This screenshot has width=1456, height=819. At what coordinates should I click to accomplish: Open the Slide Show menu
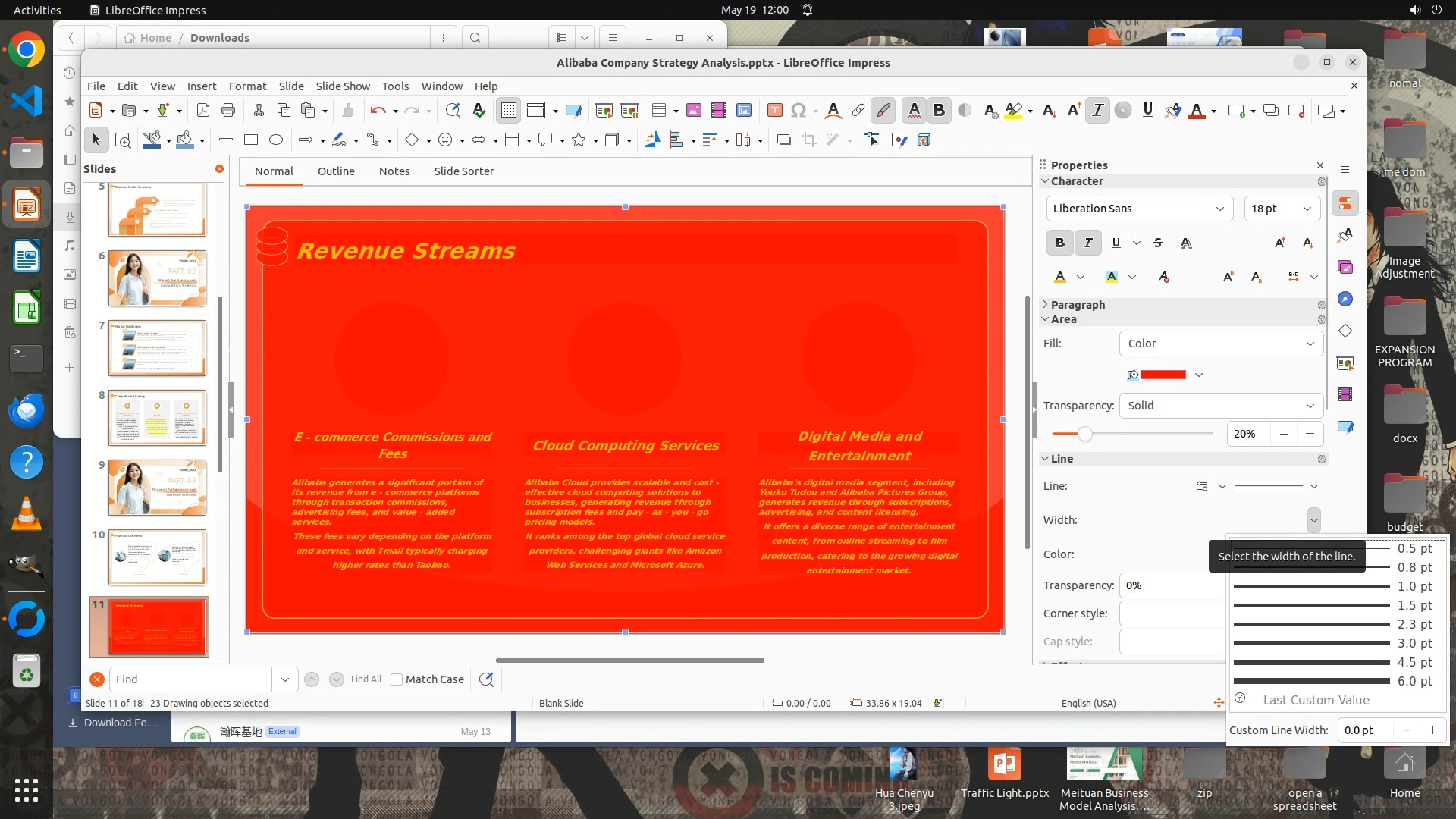tap(343, 86)
